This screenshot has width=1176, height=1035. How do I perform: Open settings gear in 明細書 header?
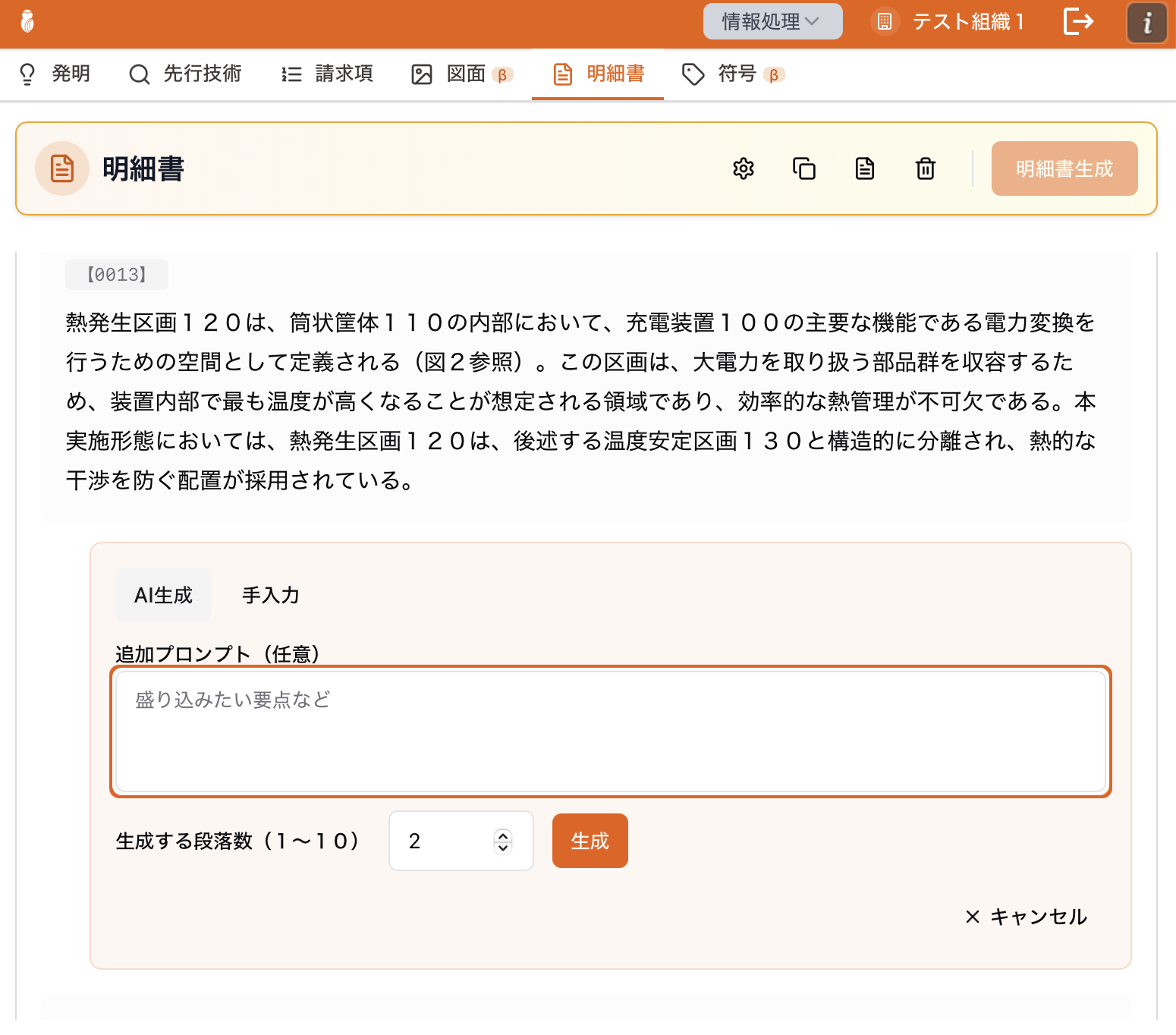tap(744, 168)
